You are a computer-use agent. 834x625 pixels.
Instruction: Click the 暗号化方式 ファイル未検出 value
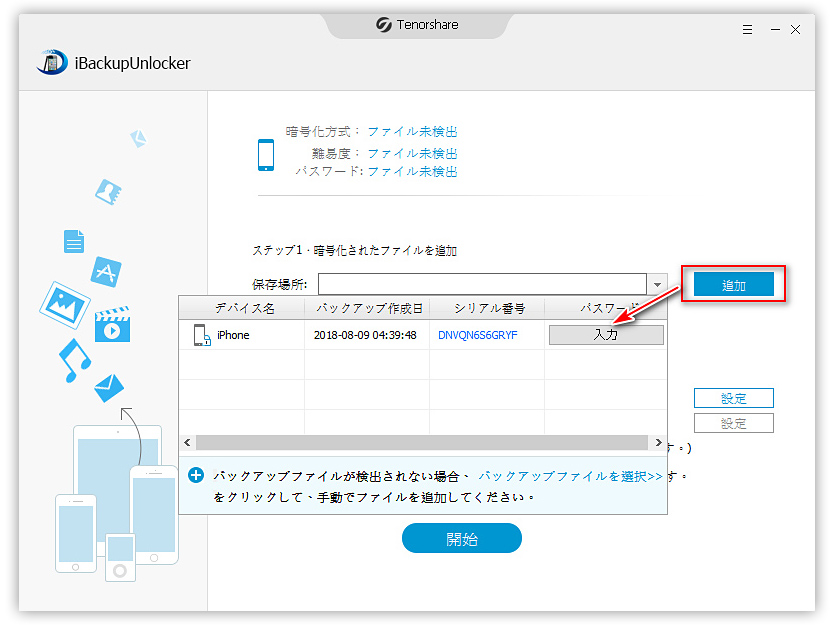point(412,131)
